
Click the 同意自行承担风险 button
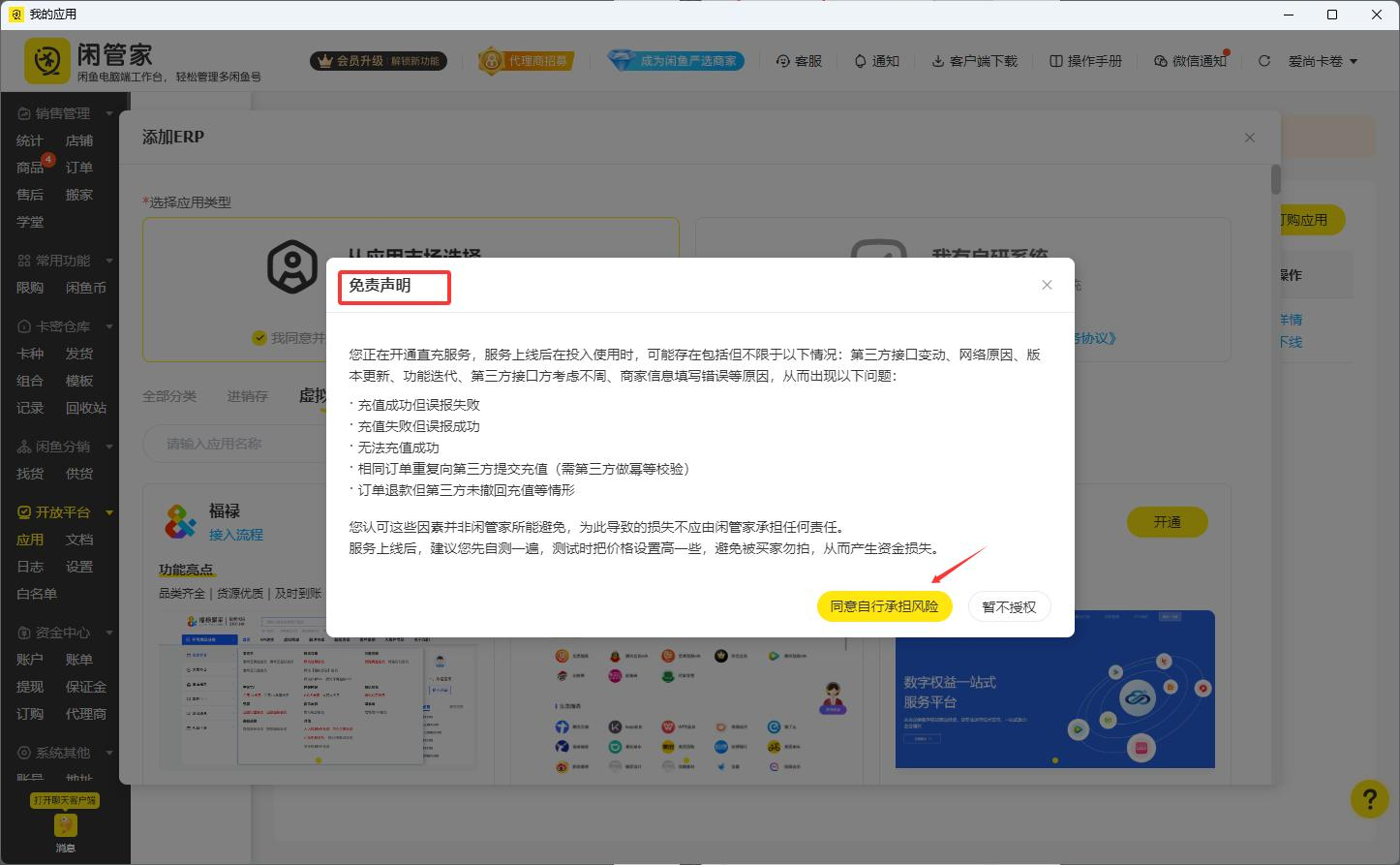click(884, 605)
